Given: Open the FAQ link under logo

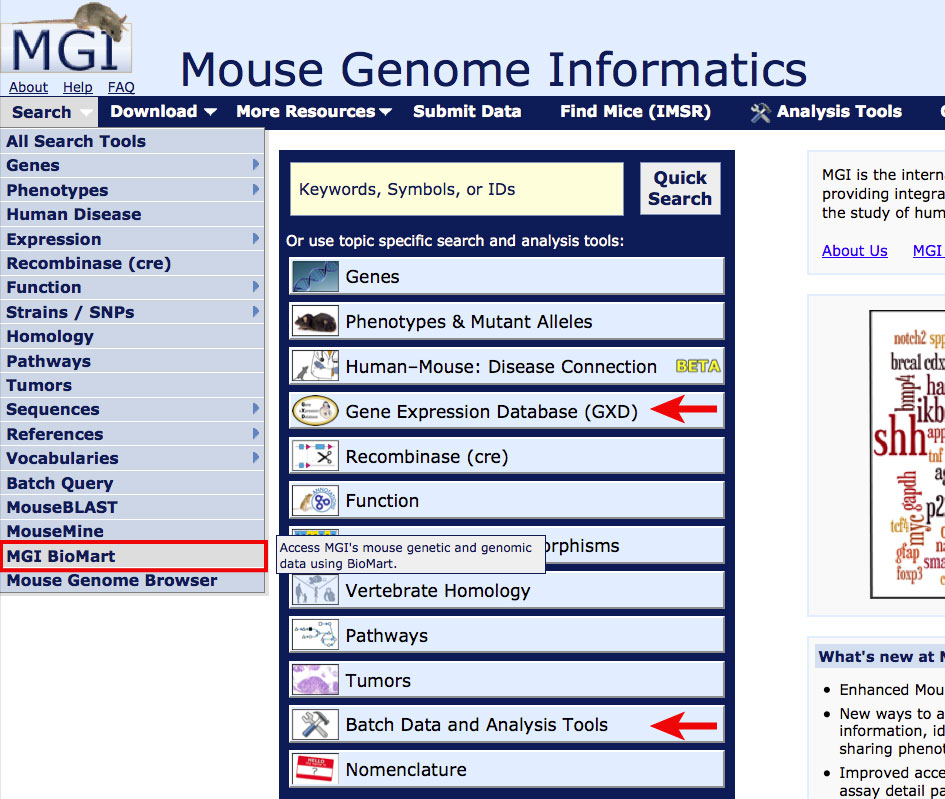Looking at the screenshot, I should coord(121,87).
